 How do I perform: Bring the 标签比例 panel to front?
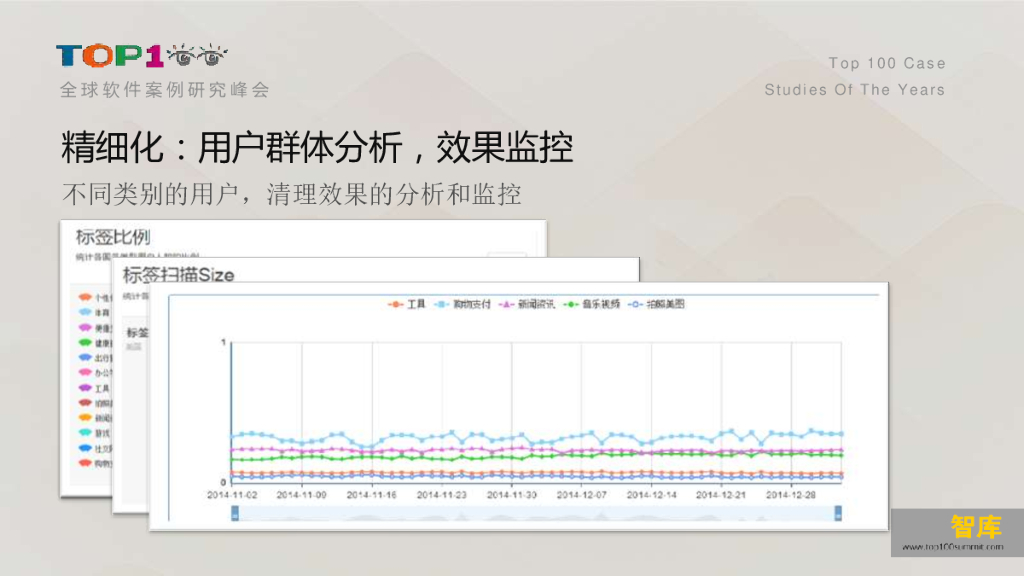[x=113, y=237]
